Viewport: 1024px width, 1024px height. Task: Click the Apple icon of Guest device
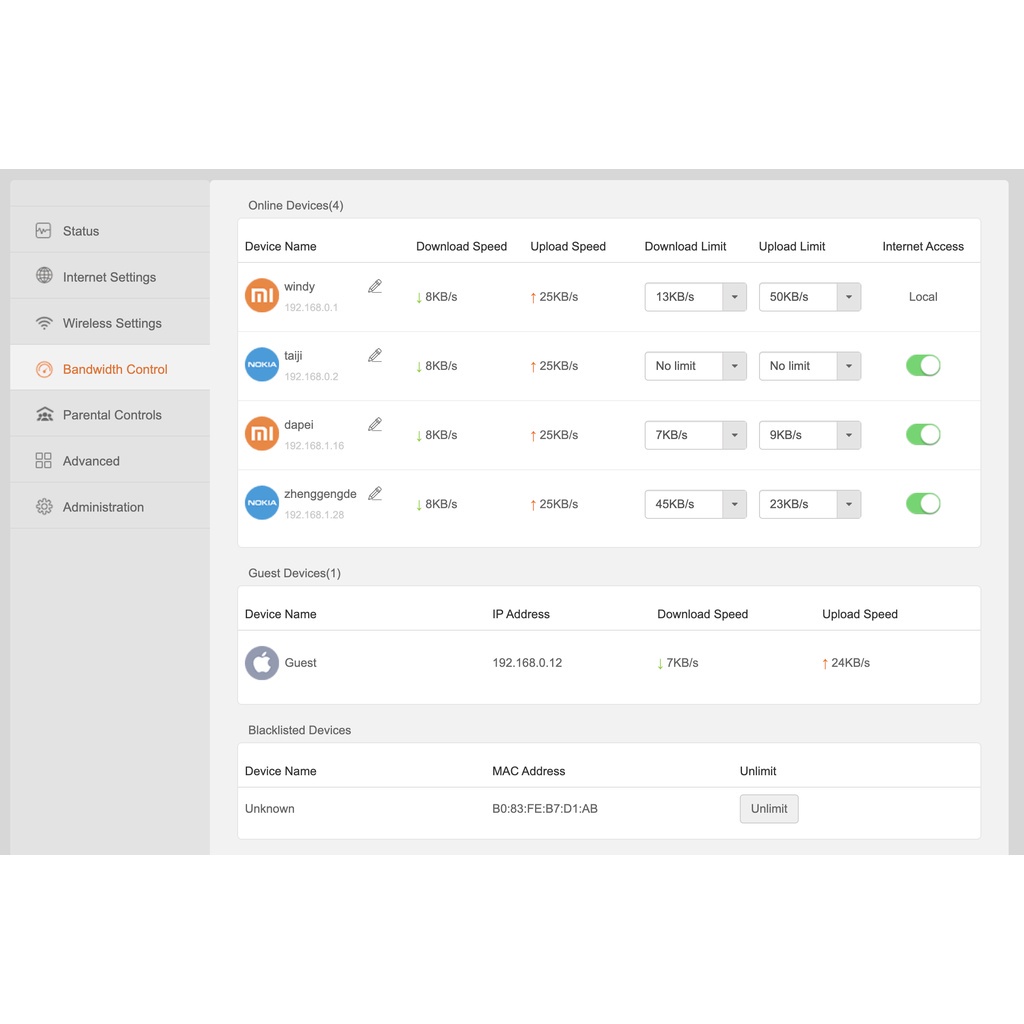point(262,663)
